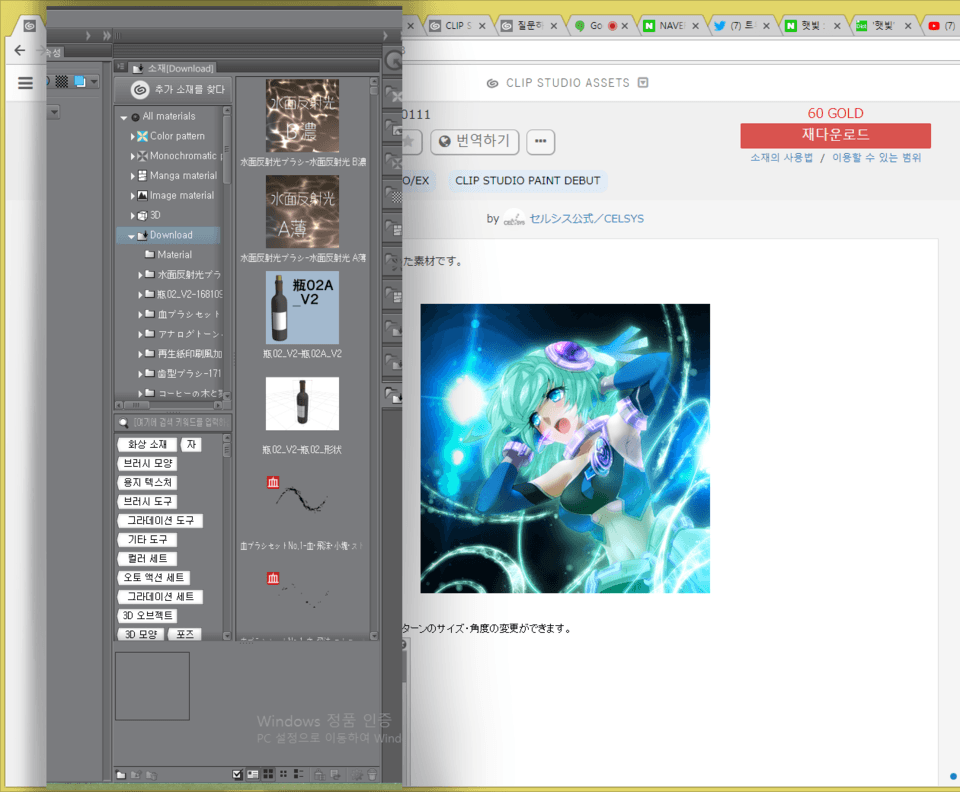The width and height of the screenshot is (960, 792).
Task: Click the blue square icon in top-left panel
Action: tap(80, 81)
